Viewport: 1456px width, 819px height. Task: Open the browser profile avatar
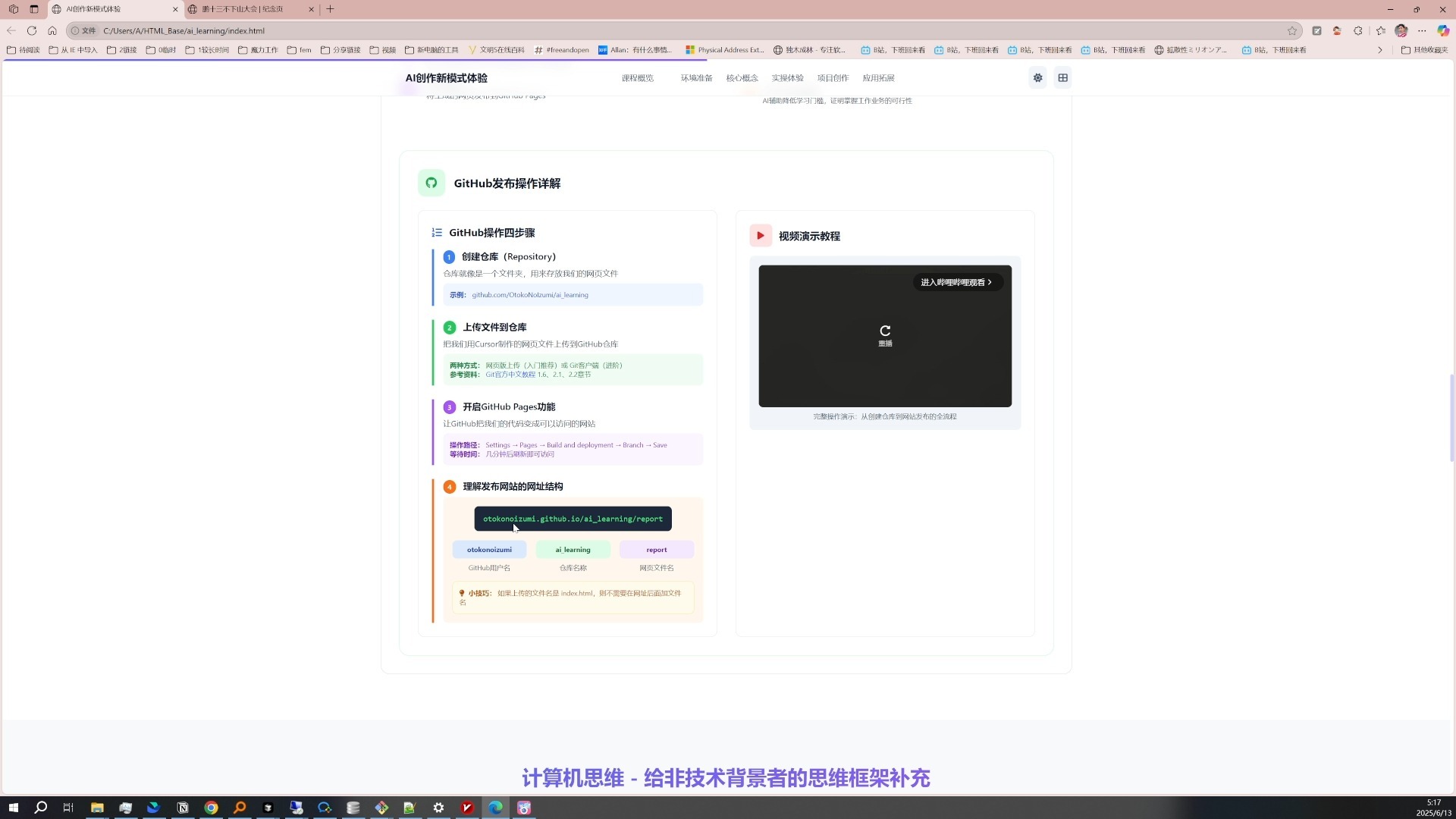tap(1401, 31)
